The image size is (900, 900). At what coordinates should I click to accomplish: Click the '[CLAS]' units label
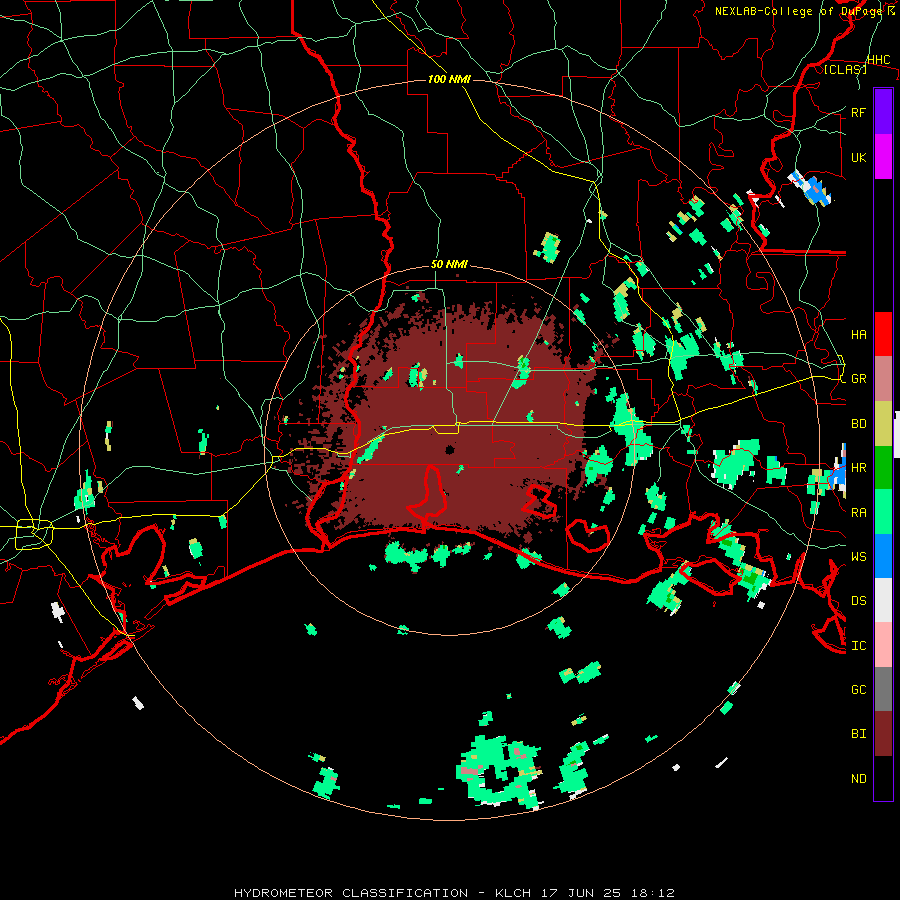[x=845, y=69]
